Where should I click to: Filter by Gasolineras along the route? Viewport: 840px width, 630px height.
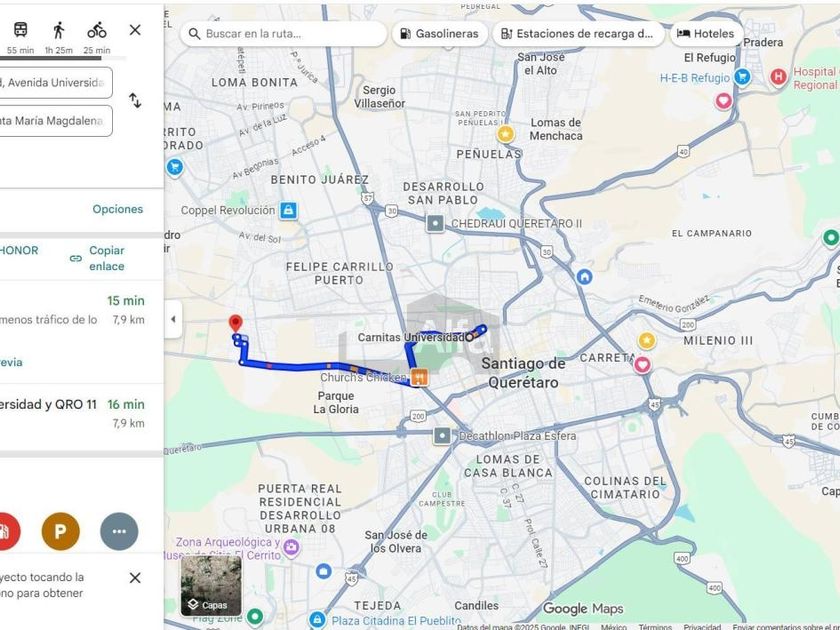tap(439, 34)
